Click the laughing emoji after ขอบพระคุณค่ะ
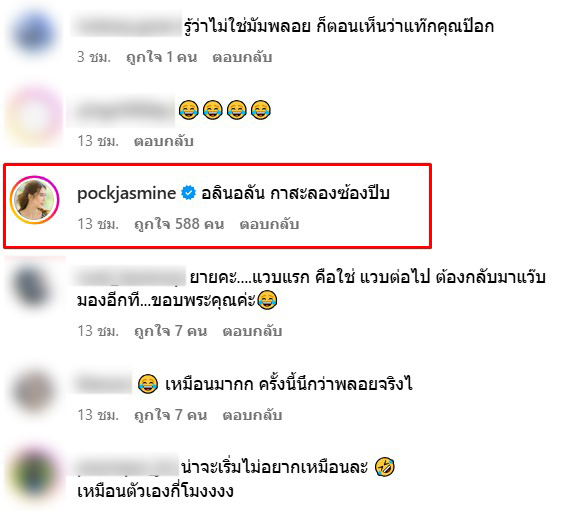Screen dimensions: 563x511 pos(267,300)
